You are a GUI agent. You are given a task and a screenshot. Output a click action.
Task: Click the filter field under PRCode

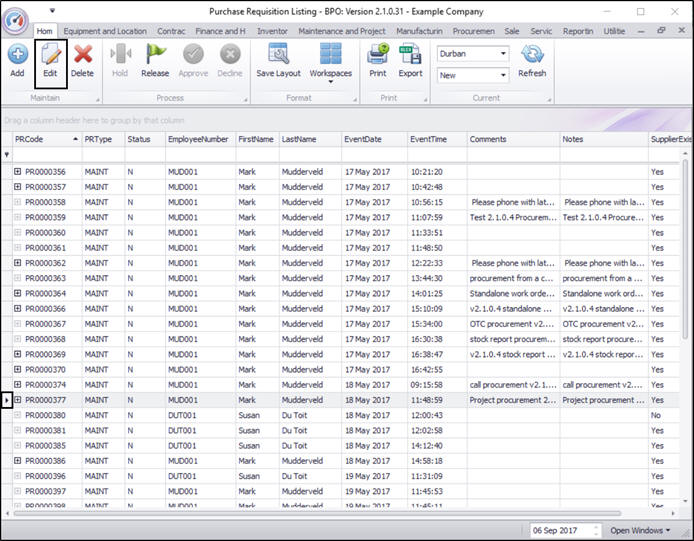pyautogui.click(x=45, y=155)
